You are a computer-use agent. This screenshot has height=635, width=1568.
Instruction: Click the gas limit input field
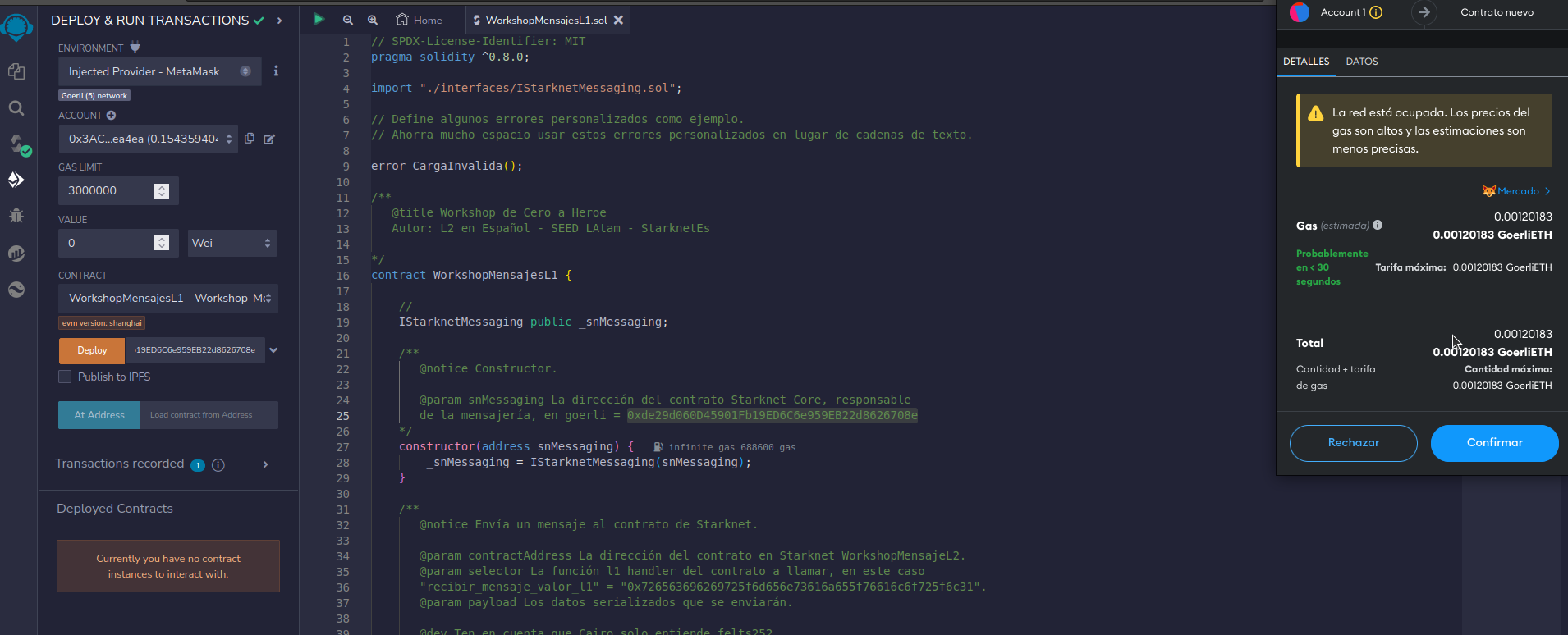(118, 190)
